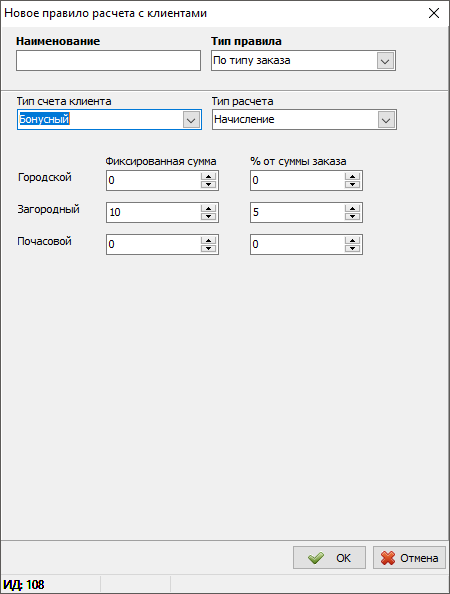
Task: Open the Тип правила dropdown
Action: click(385, 61)
